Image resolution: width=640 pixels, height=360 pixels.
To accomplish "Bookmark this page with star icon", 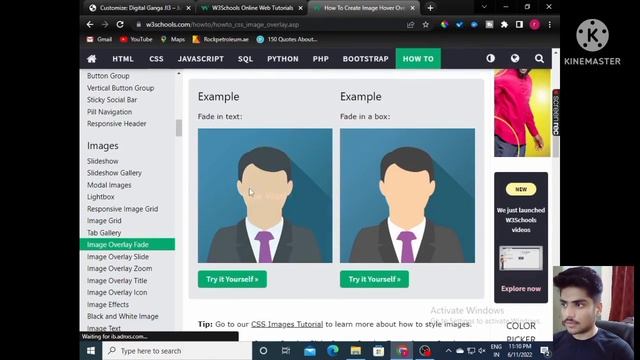I will tap(426, 24).
